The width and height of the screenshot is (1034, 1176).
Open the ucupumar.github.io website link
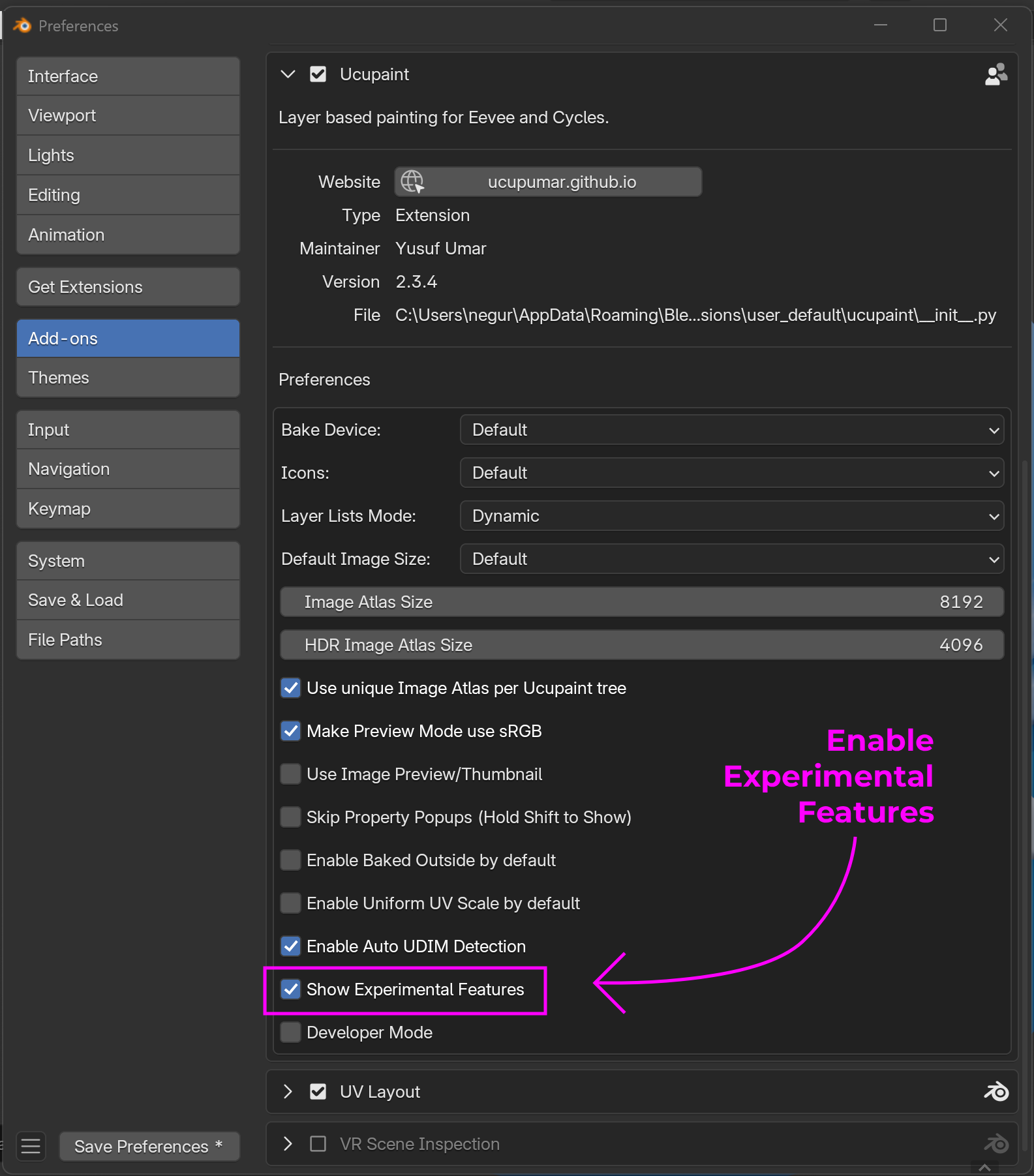click(548, 181)
